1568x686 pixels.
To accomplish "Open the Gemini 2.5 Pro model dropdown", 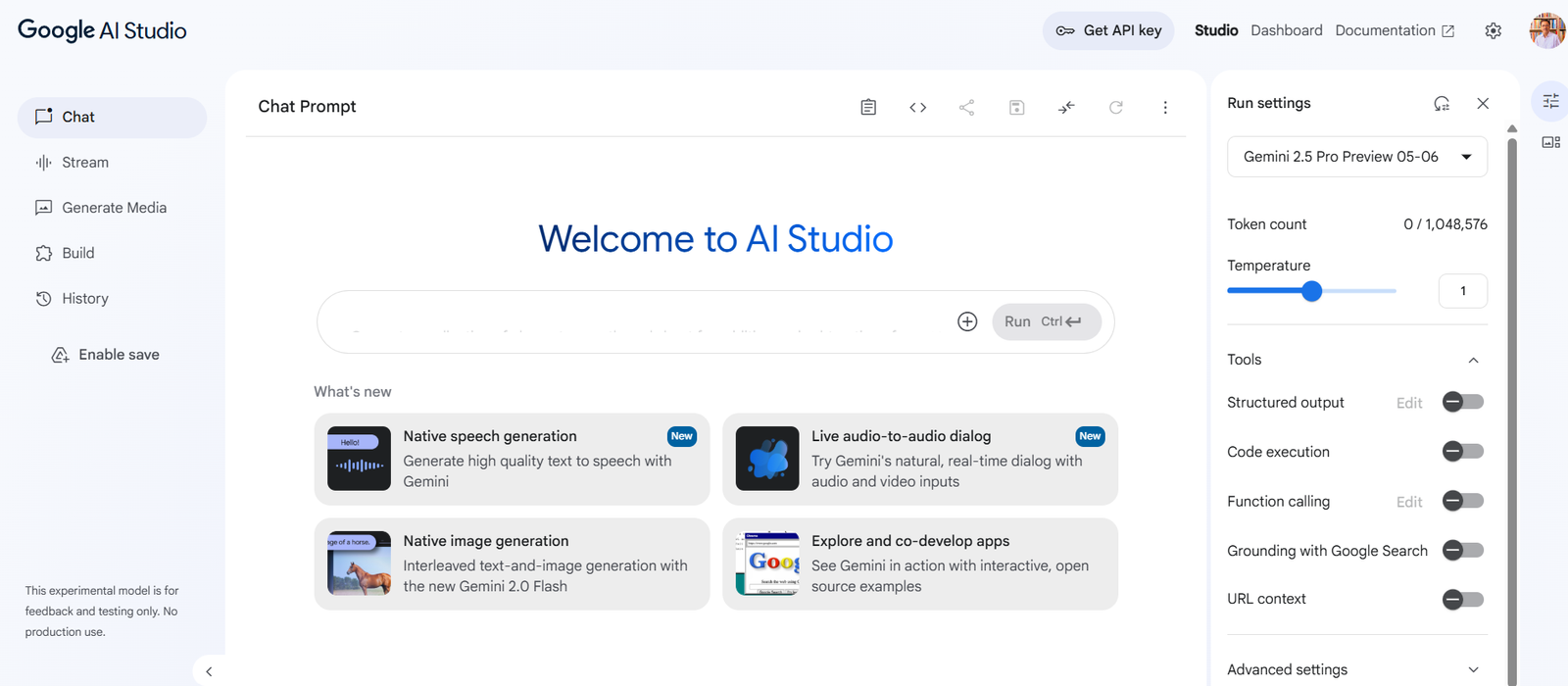I will 1356,157.
